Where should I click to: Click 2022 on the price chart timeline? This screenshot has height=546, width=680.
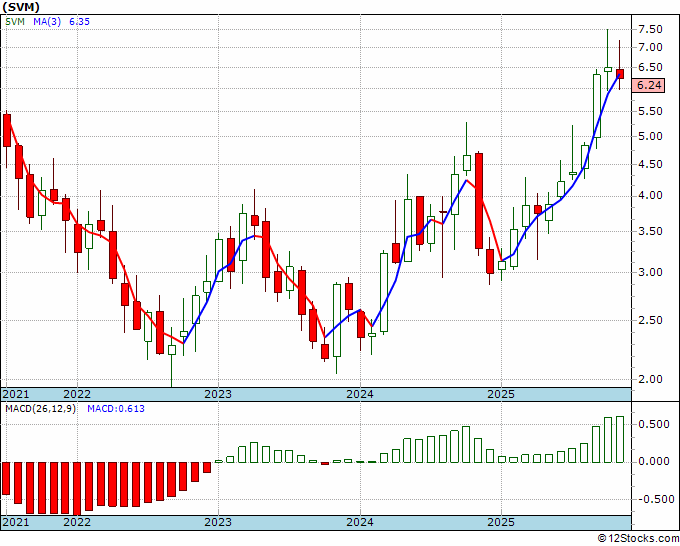(77, 394)
